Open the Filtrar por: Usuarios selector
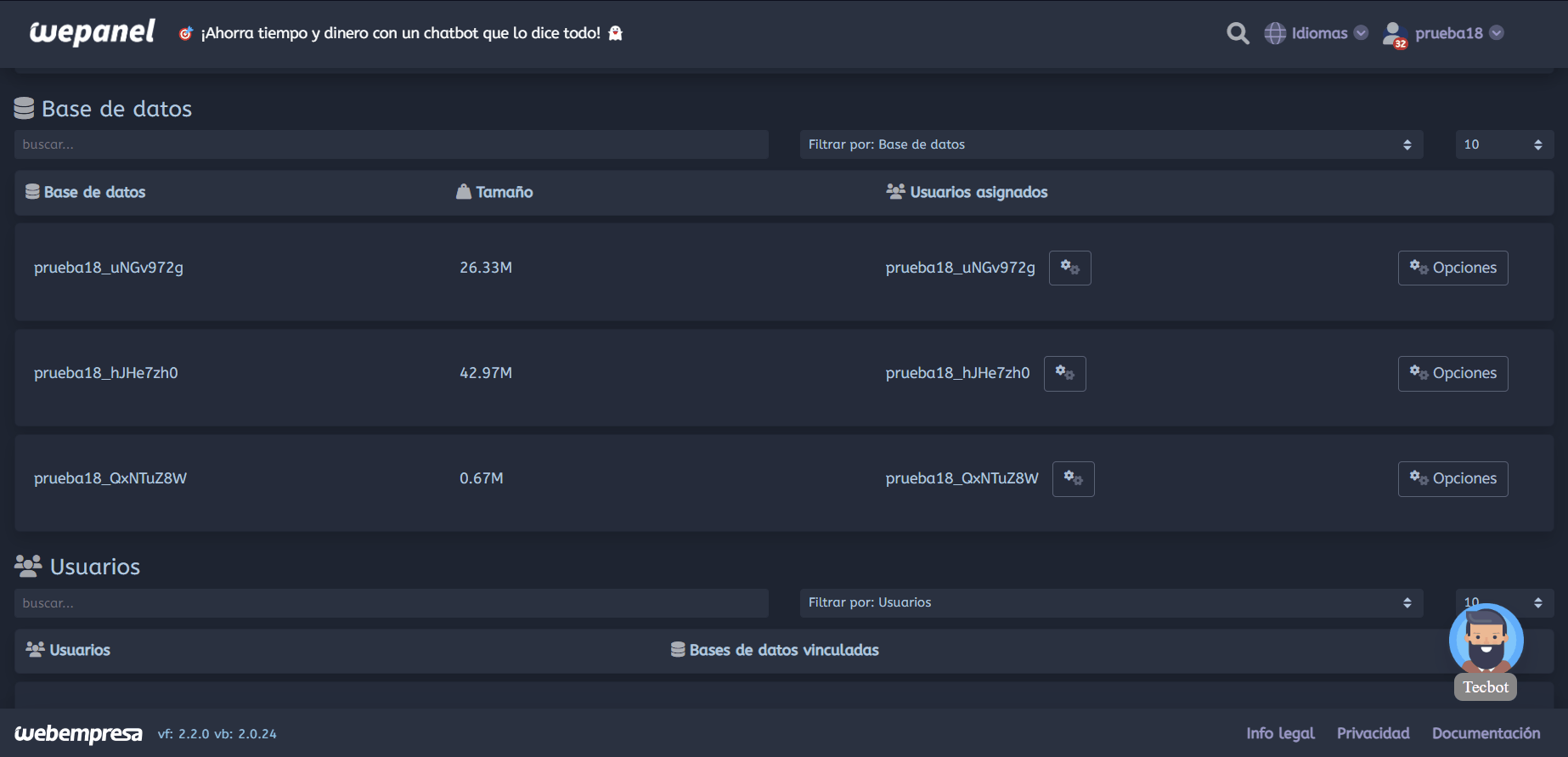The width and height of the screenshot is (1568, 757). click(x=1110, y=602)
